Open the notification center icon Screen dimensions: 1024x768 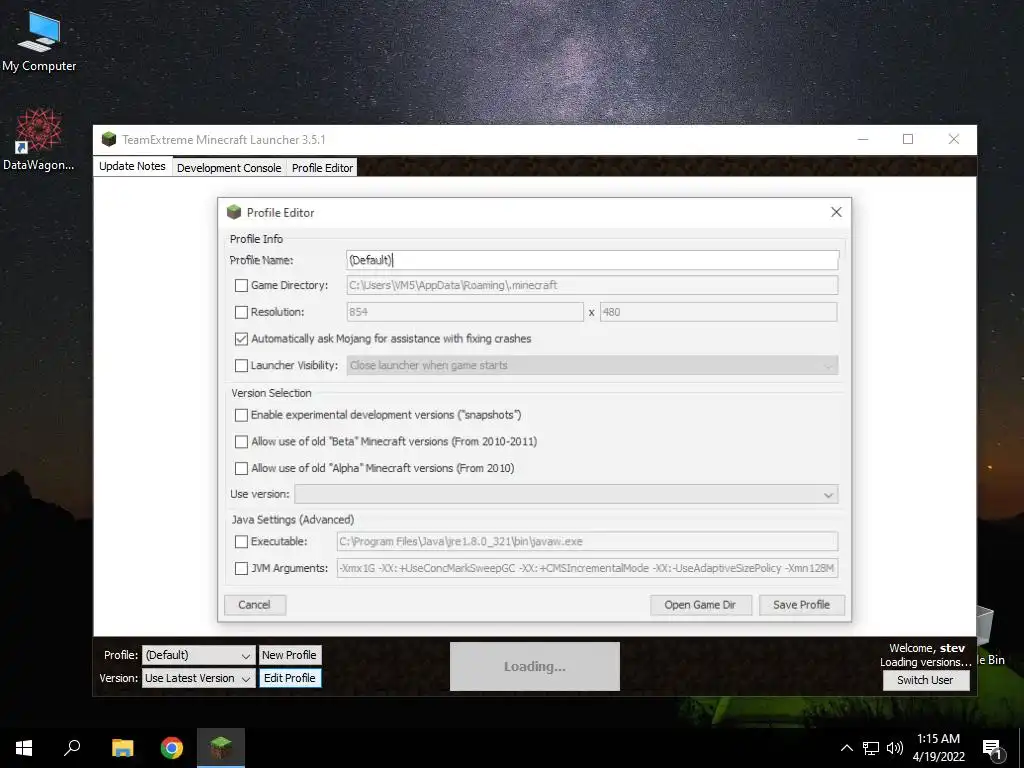[x=993, y=749]
